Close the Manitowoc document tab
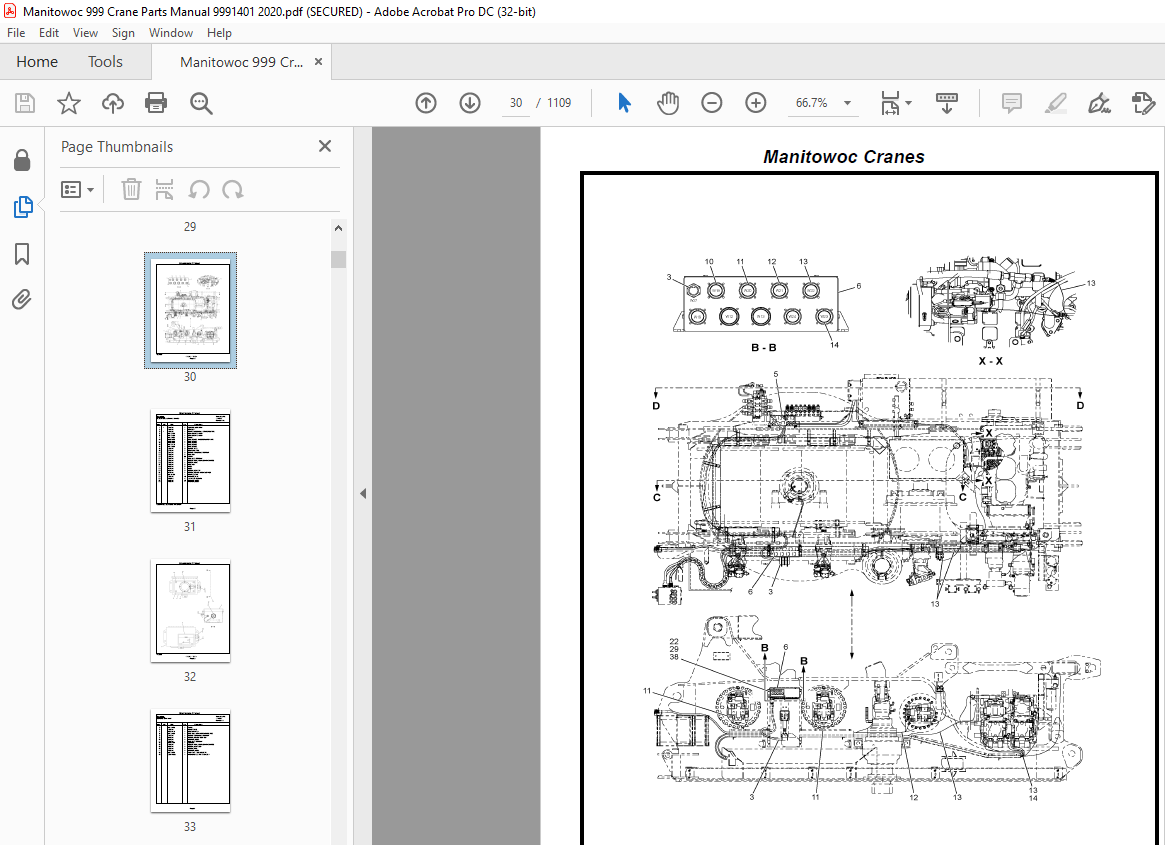The height and width of the screenshot is (845, 1165). point(319,62)
